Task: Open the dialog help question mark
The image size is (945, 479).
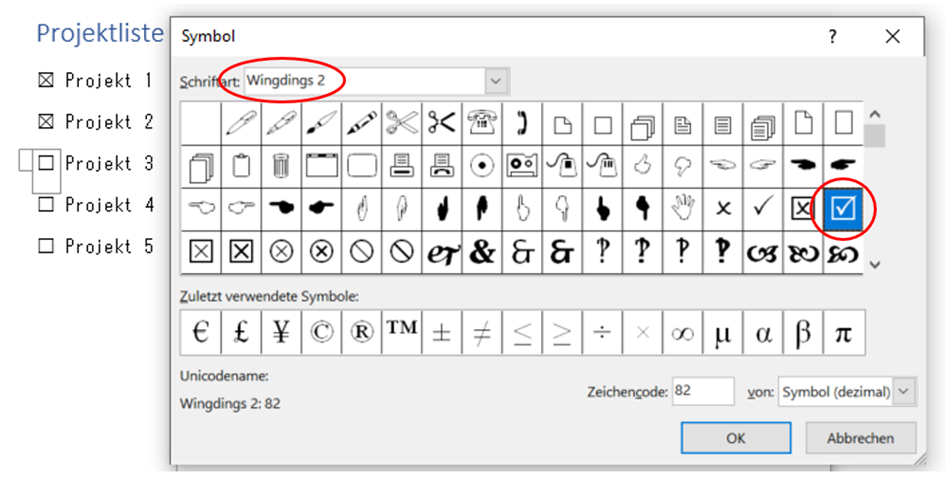Action: (x=832, y=37)
